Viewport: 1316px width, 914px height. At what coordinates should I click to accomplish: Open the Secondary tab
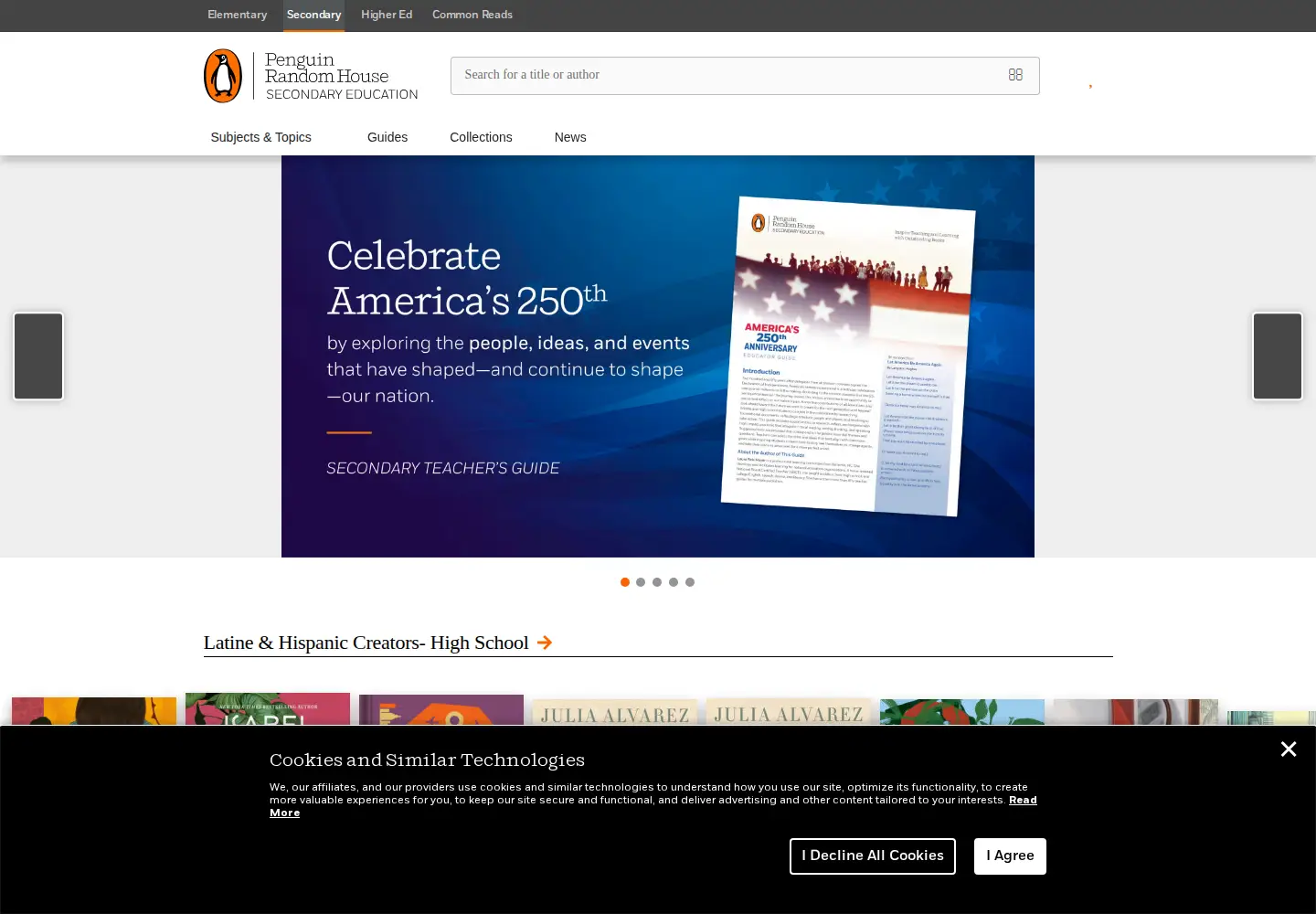(313, 15)
